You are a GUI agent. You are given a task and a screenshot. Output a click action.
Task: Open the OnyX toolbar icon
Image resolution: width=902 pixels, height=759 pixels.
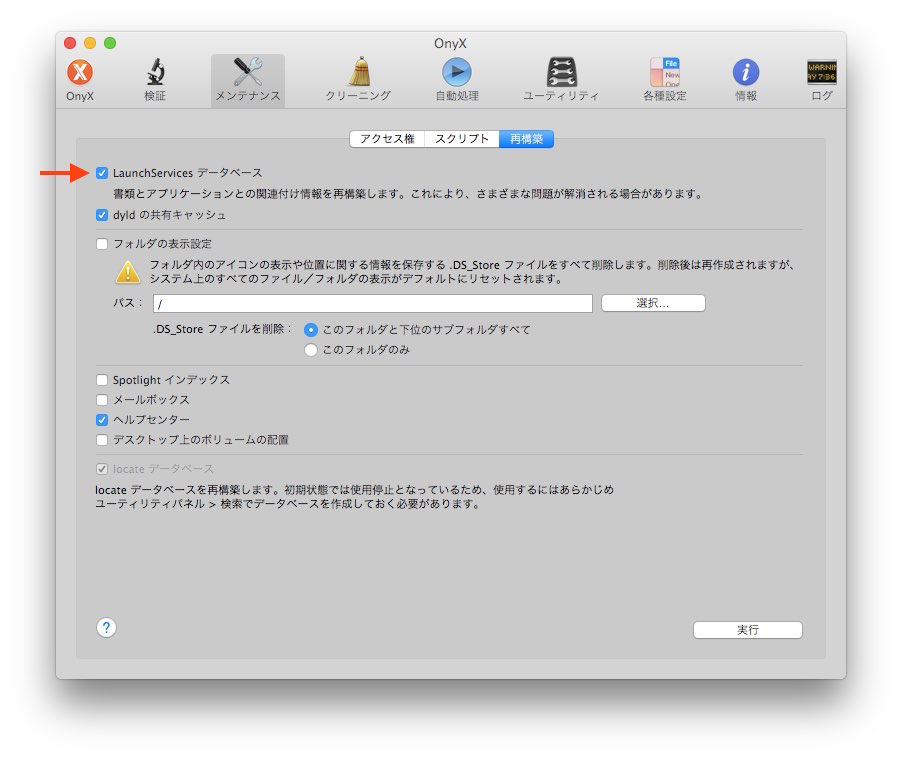click(80, 73)
